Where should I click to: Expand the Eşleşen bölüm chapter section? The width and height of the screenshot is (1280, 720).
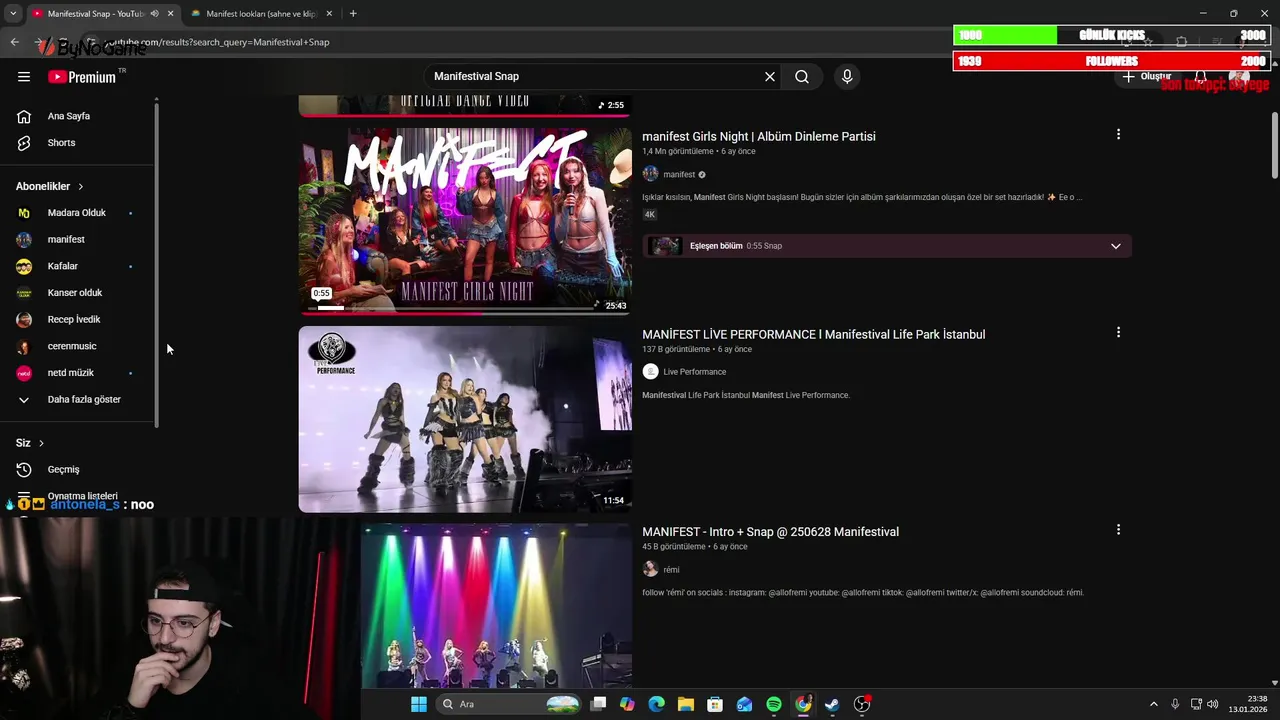coord(1116,246)
